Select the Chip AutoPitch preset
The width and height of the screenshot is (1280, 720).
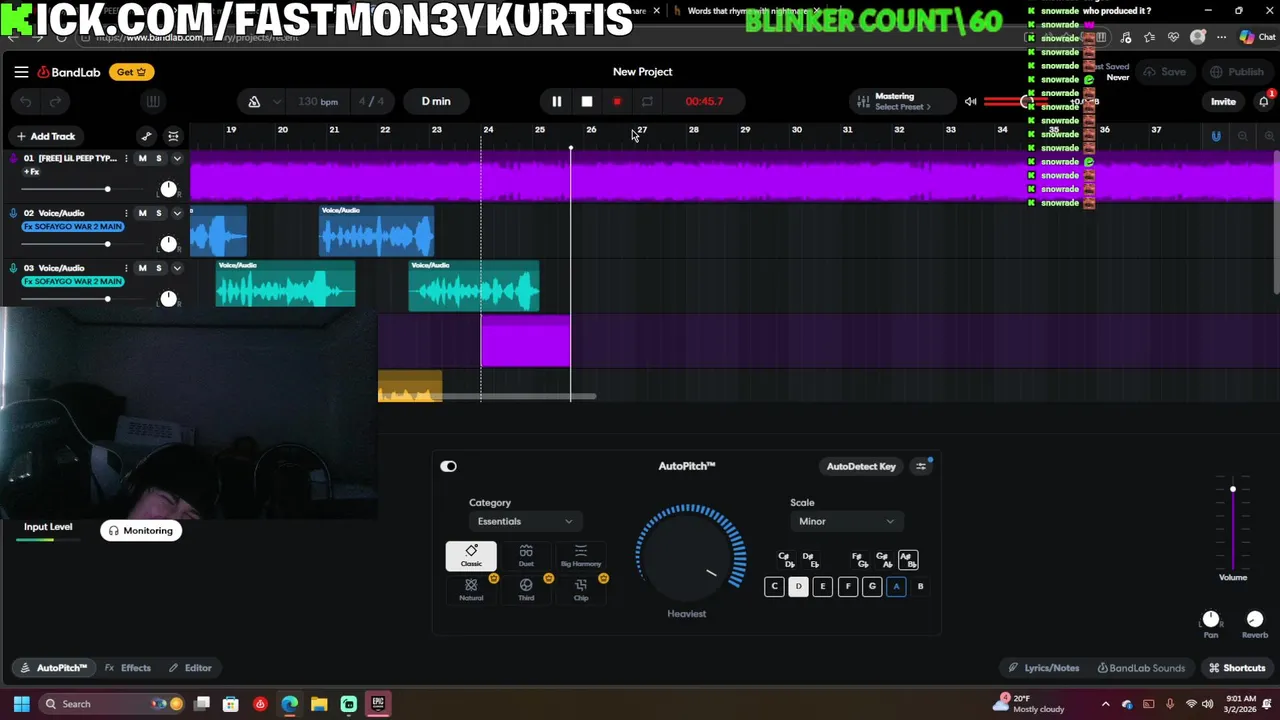click(x=581, y=590)
